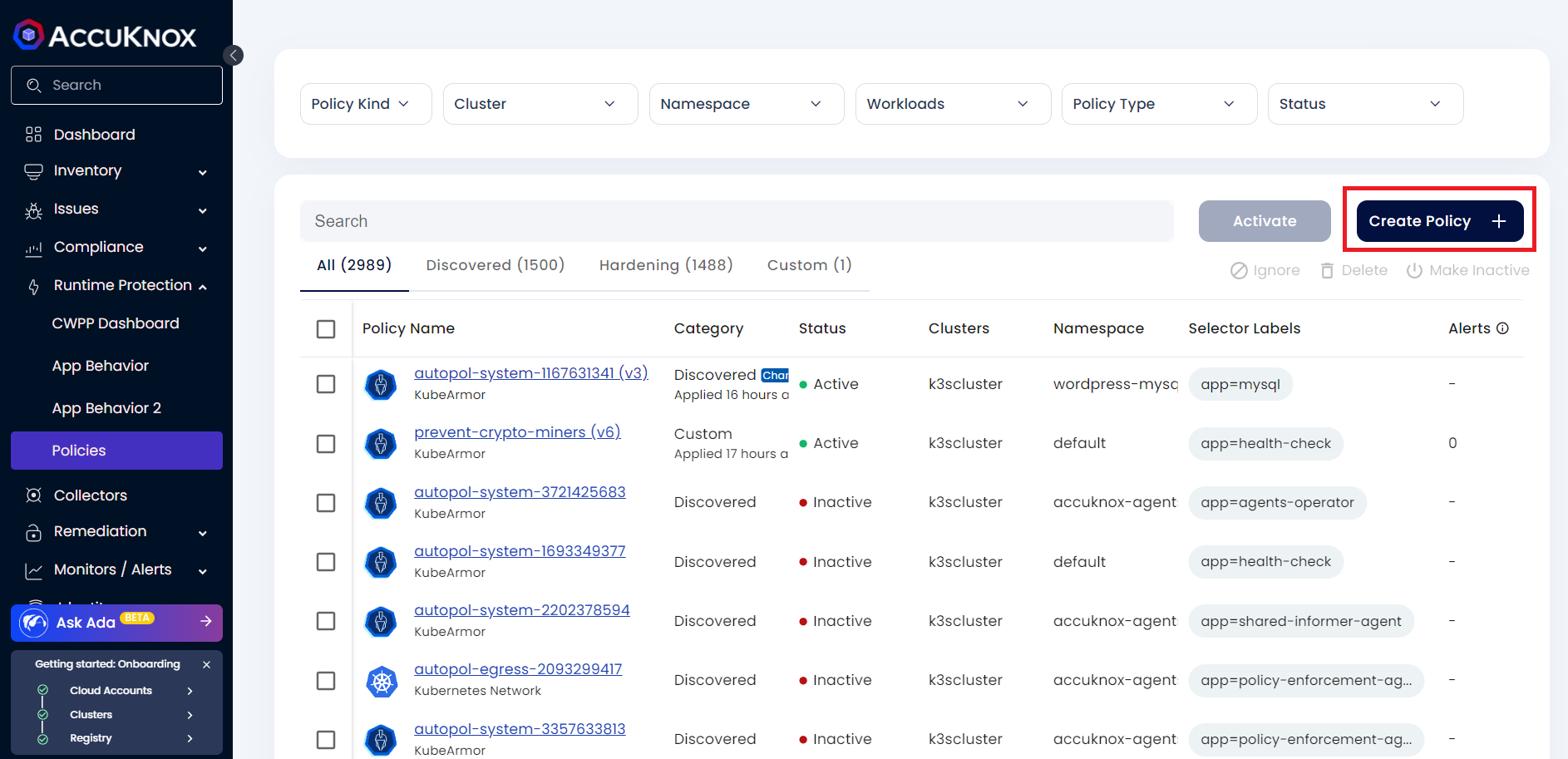
Task: Expand the Namespace filter dropdown
Action: pos(746,104)
